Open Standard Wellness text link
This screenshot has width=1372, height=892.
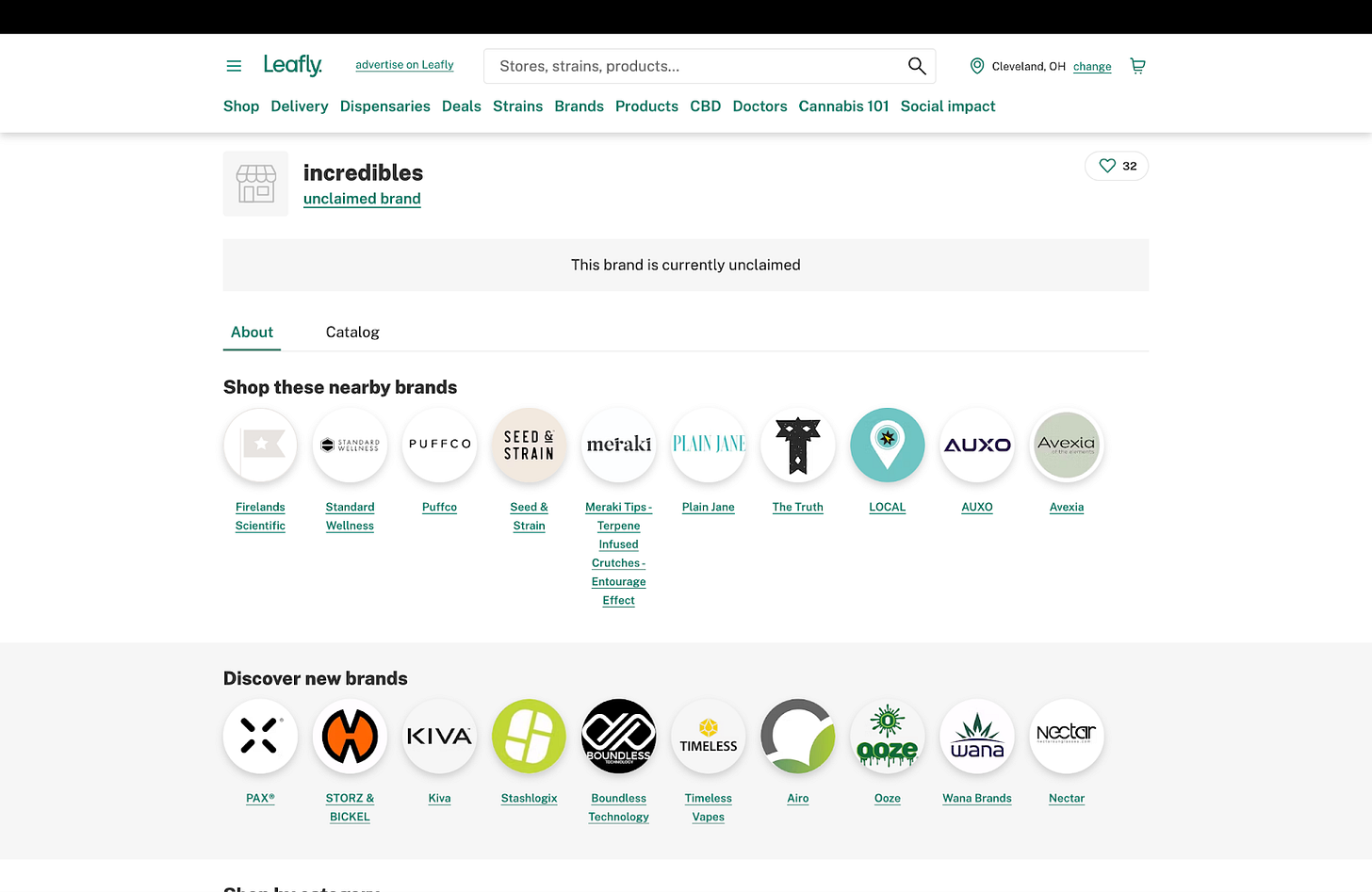(350, 516)
